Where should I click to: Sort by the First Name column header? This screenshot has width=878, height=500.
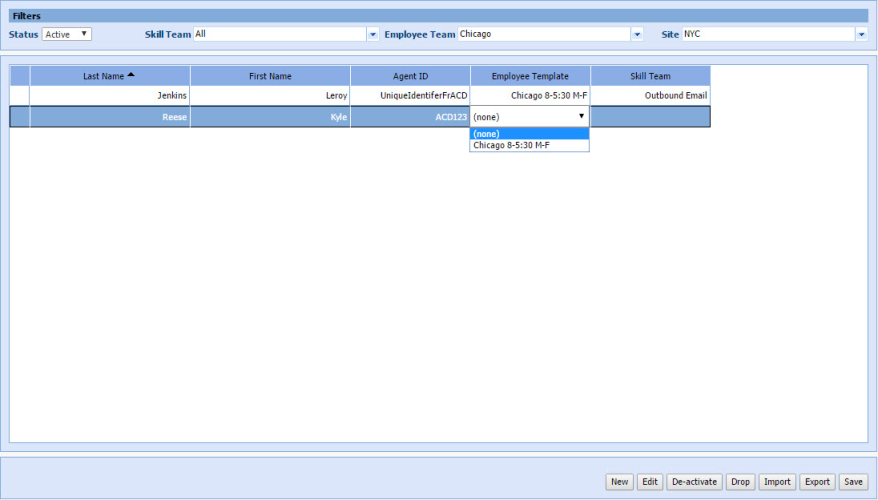pos(270,76)
